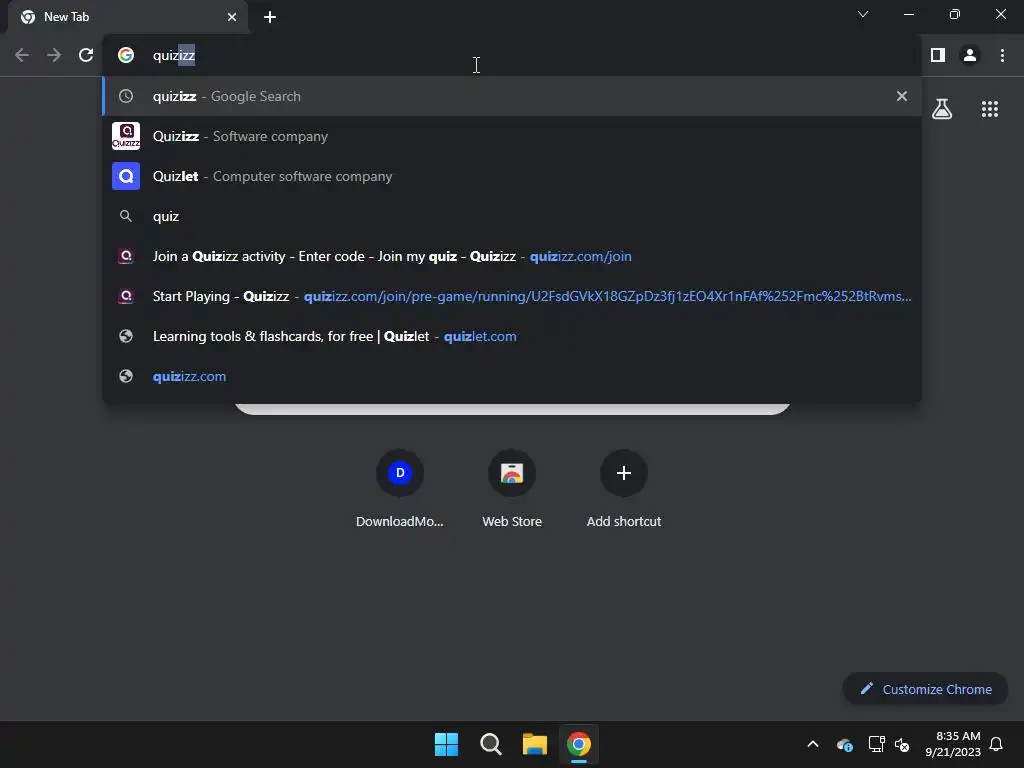
Task: Remove the quizizz history suggestion
Action: click(902, 96)
